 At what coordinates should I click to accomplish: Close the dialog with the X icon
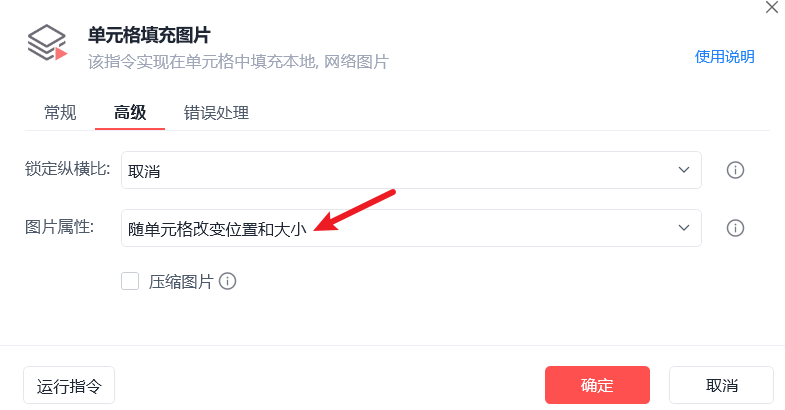pyautogui.click(x=771, y=7)
